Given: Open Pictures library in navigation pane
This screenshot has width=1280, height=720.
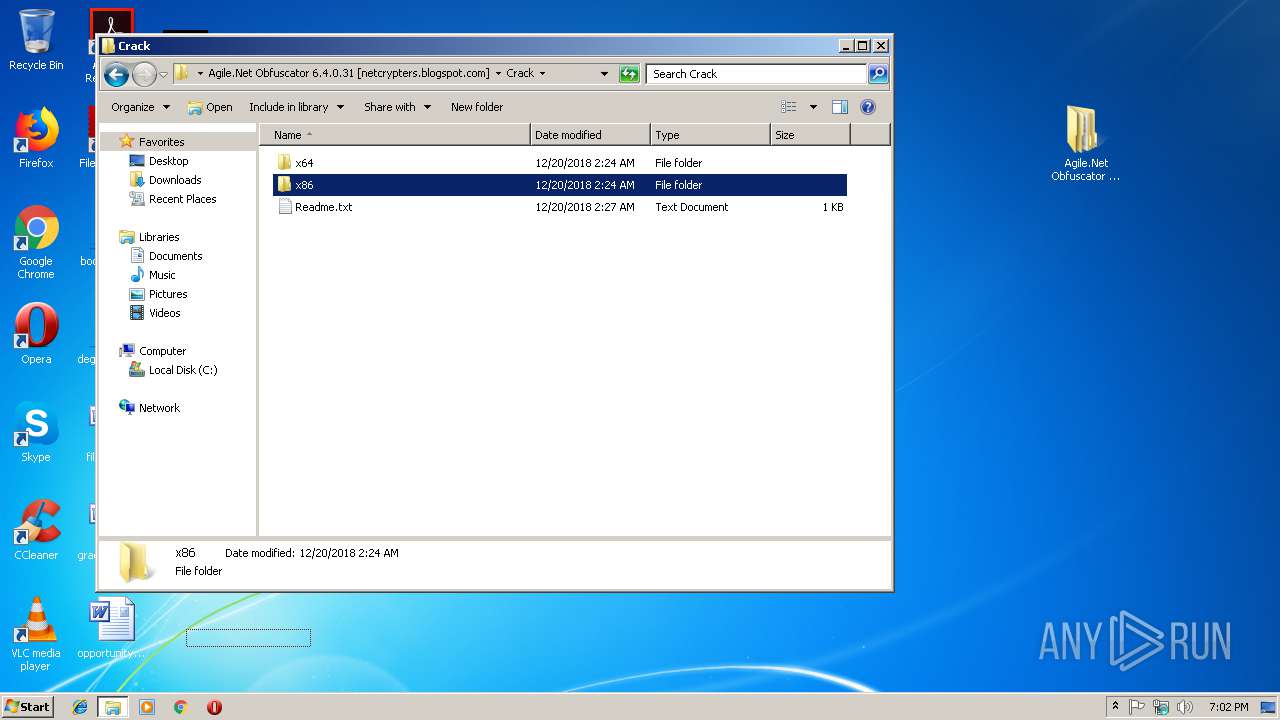Looking at the screenshot, I should click(x=168, y=294).
